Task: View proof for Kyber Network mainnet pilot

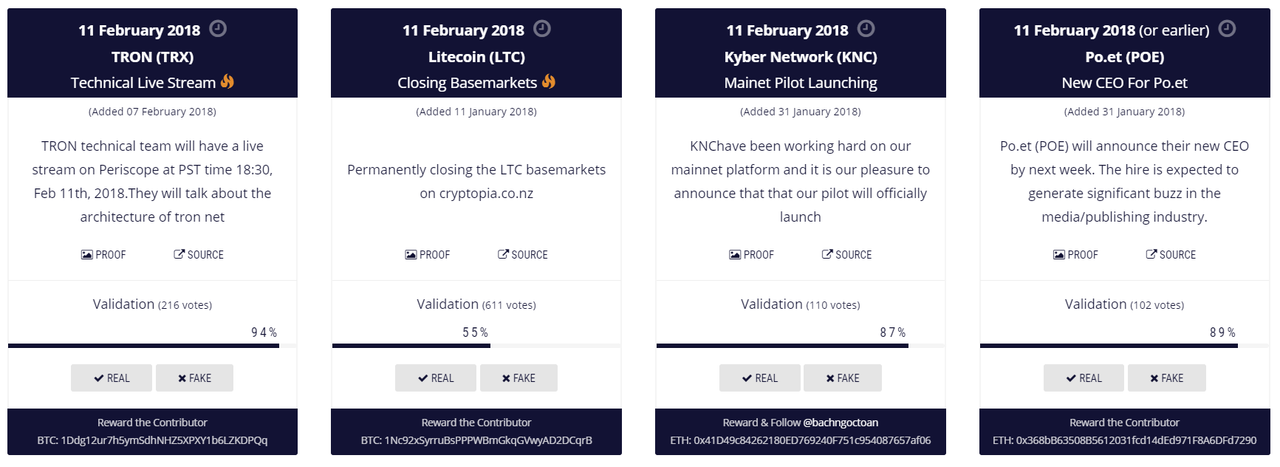Action: tap(751, 255)
